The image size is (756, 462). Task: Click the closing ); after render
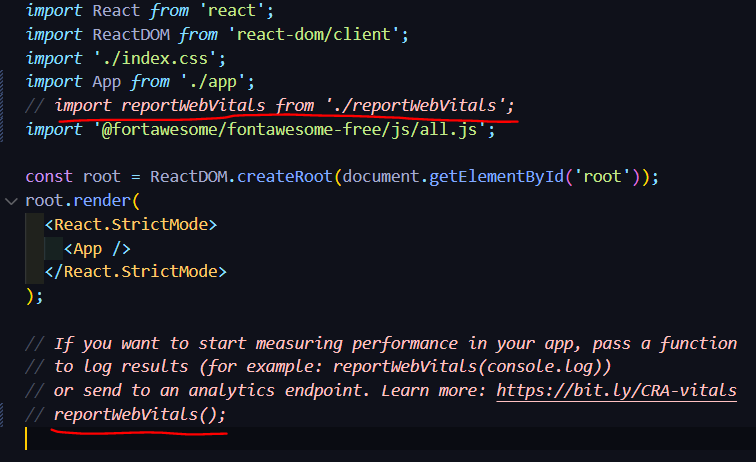click(34, 296)
